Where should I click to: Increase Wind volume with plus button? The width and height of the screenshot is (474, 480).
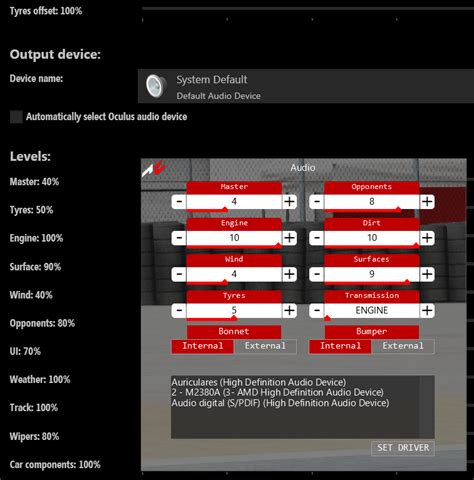pyautogui.click(x=289, y=274)
